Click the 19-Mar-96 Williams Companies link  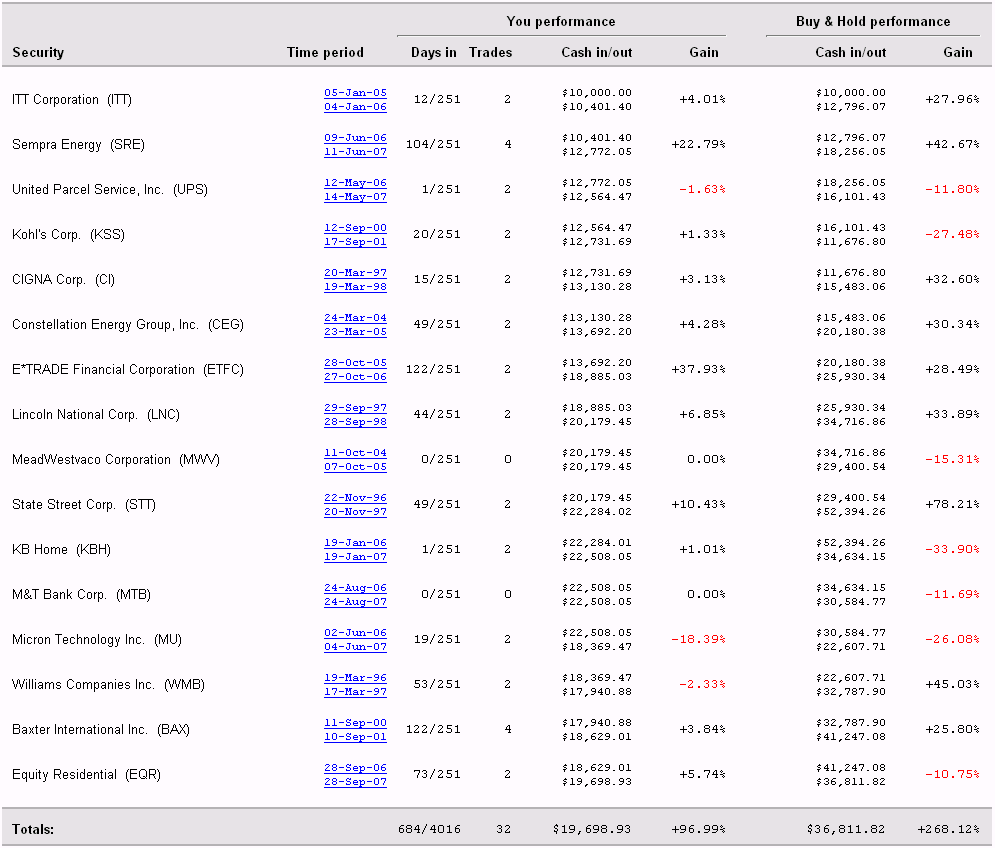click(x=355, y=679)
